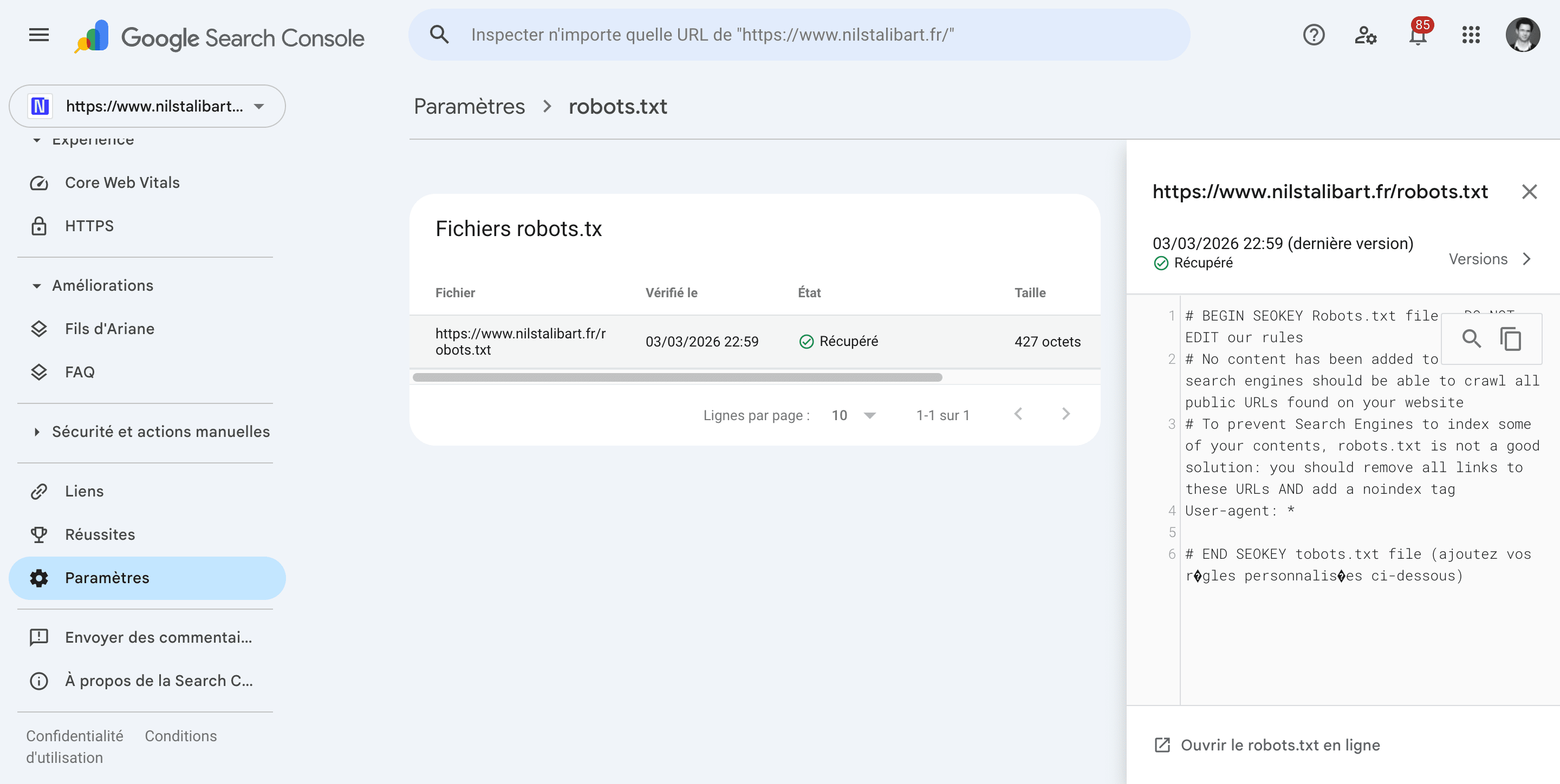
Task: Click the Google Search Console logo
Action: click(219, 37)
